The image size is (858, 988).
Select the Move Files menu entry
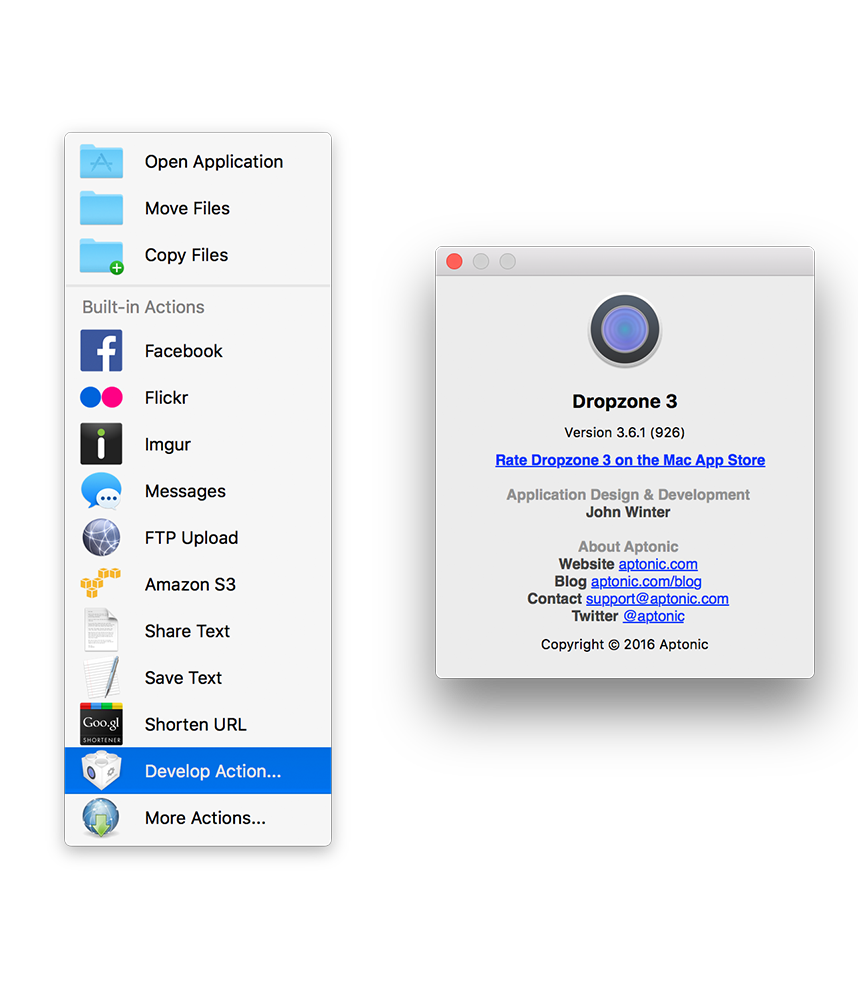198,208
